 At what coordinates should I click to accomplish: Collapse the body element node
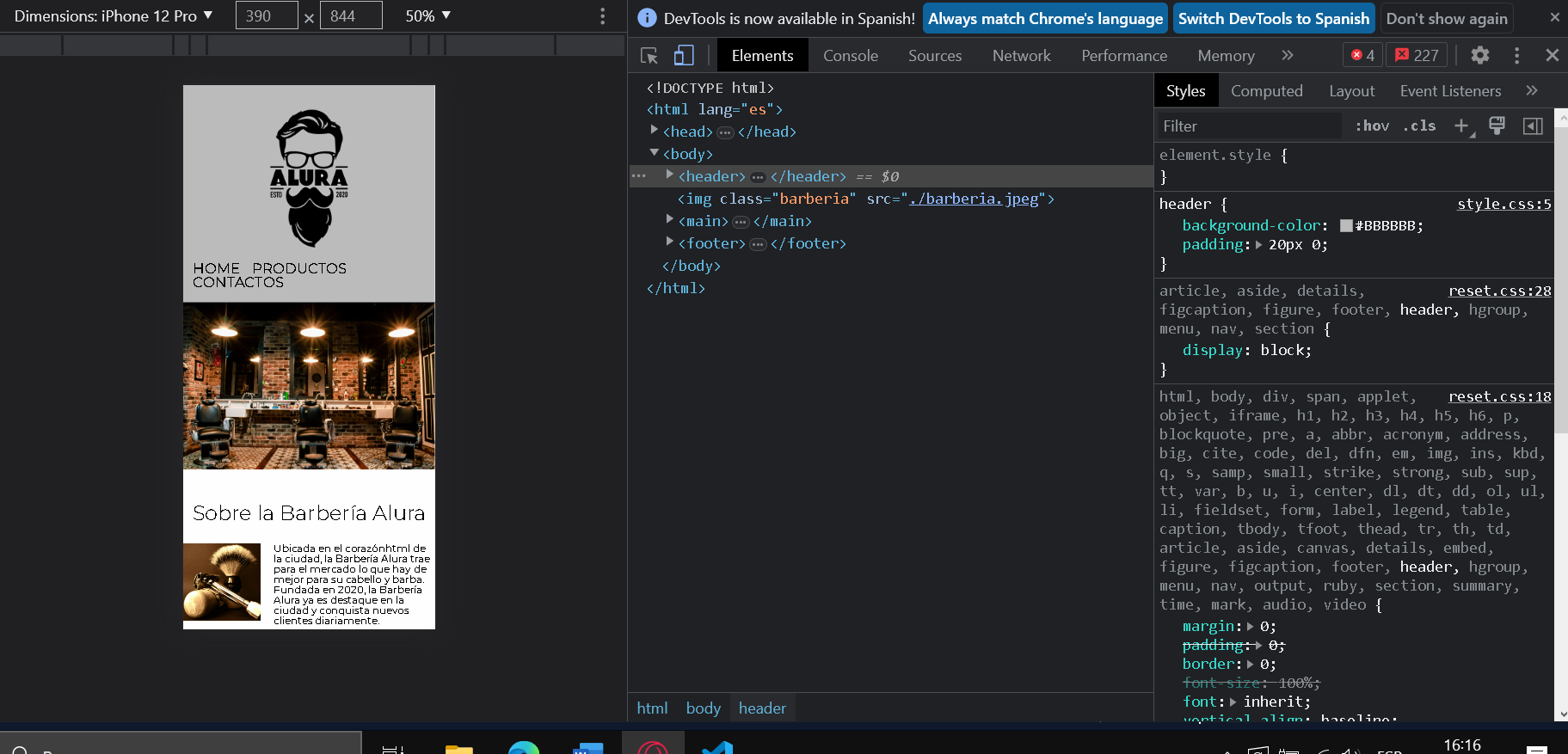click(x=655, y=153)
